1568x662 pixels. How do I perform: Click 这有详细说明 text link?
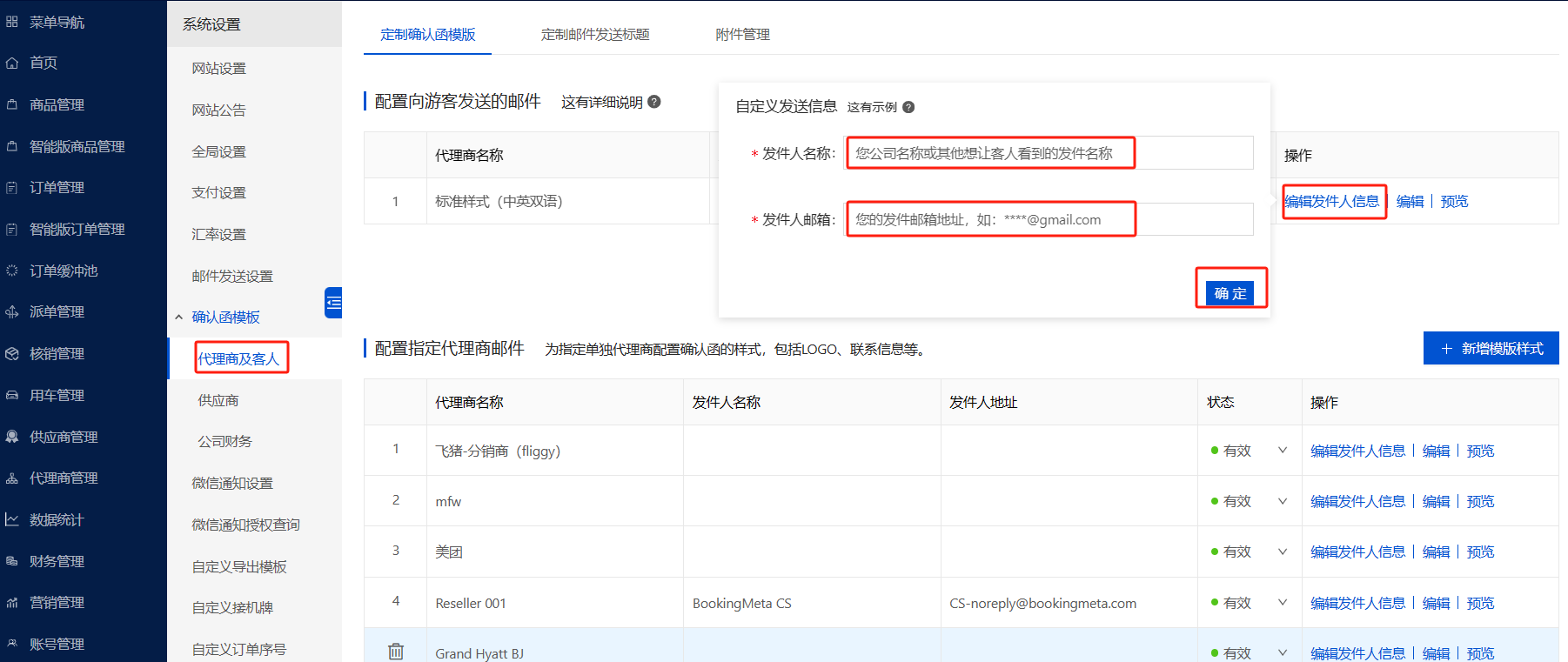point(601,102)
